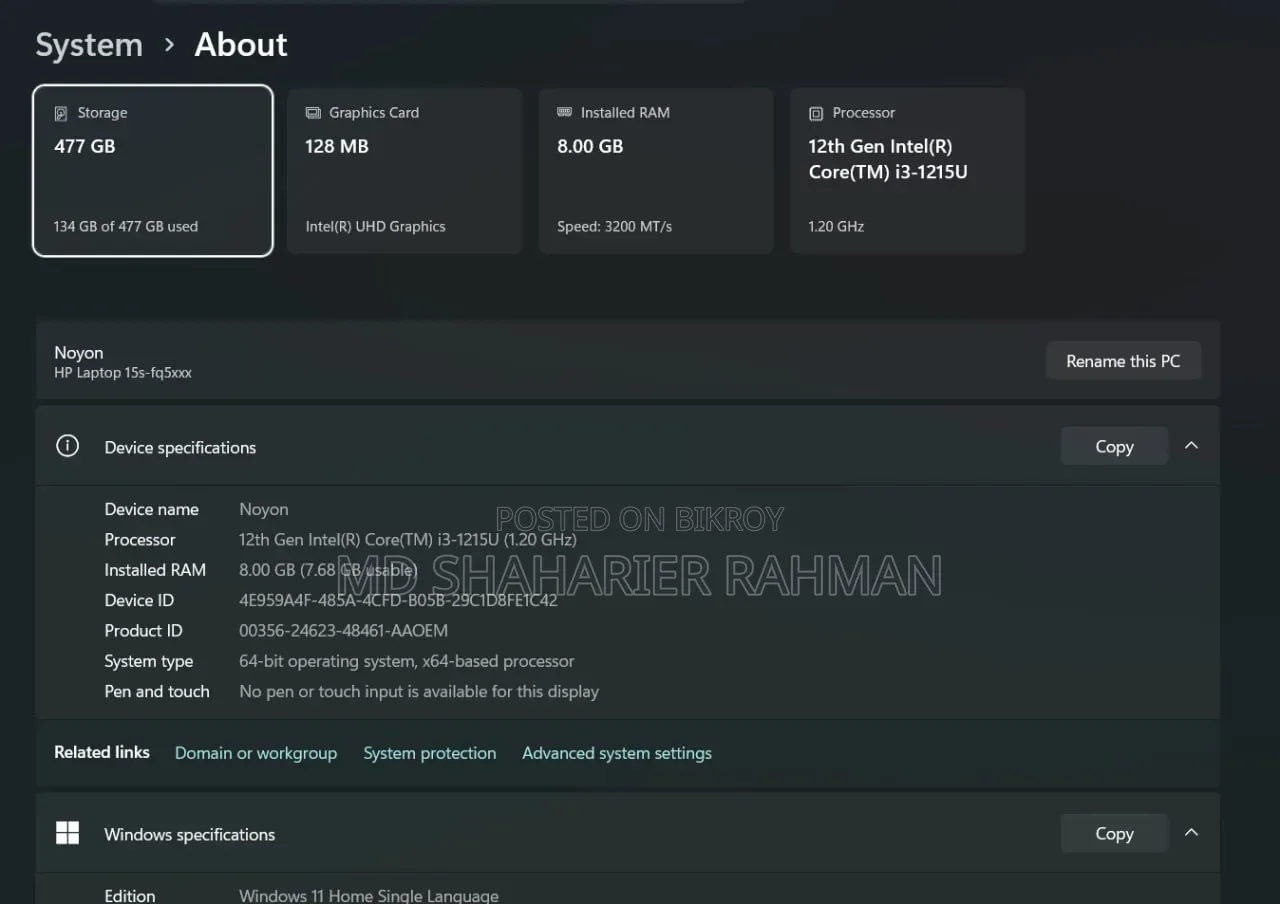Click the System type value text
This screenshot has width=1280, height=904.
pos(407,661)
